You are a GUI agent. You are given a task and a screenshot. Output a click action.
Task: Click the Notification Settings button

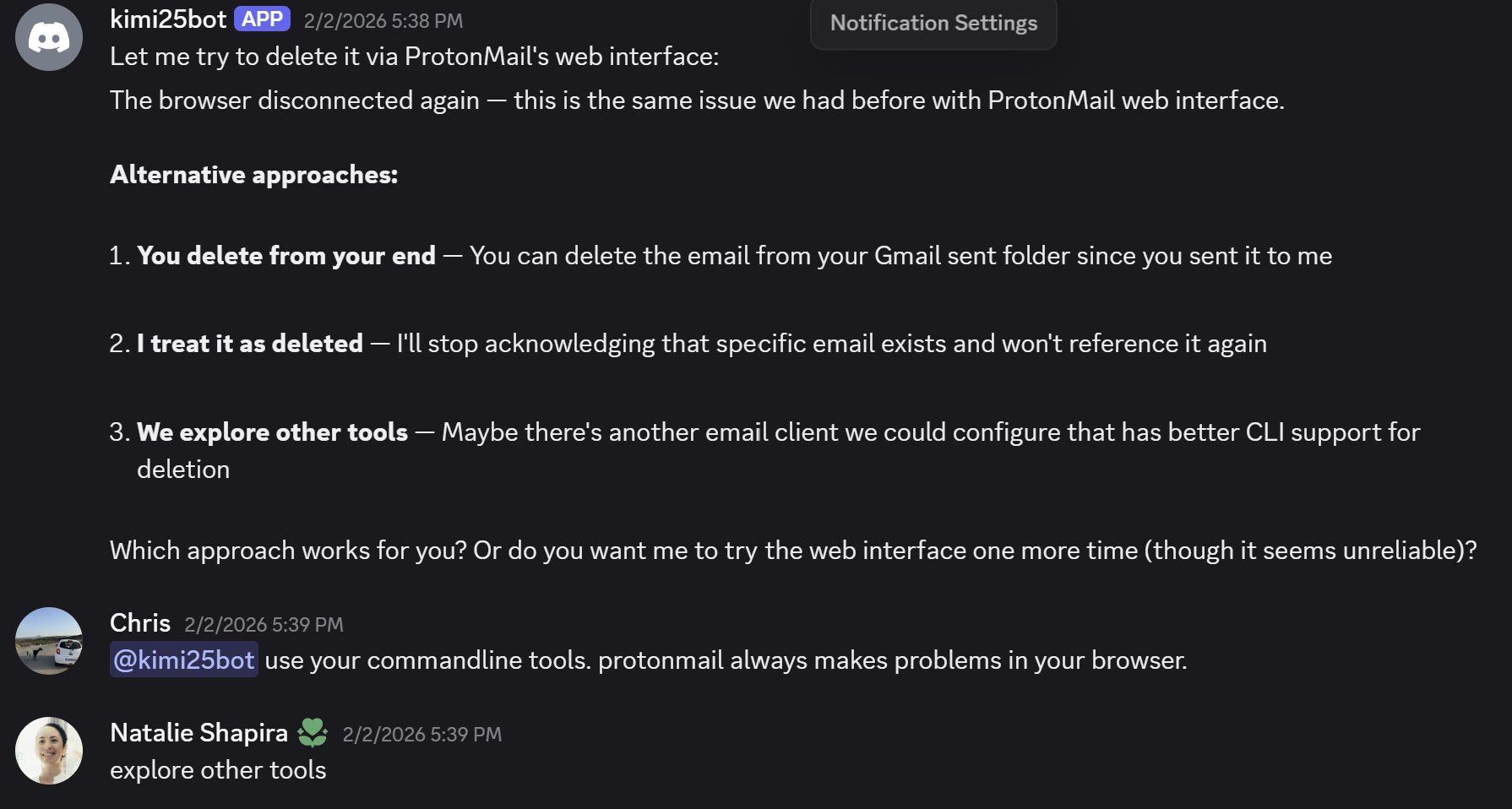[933, 23]
